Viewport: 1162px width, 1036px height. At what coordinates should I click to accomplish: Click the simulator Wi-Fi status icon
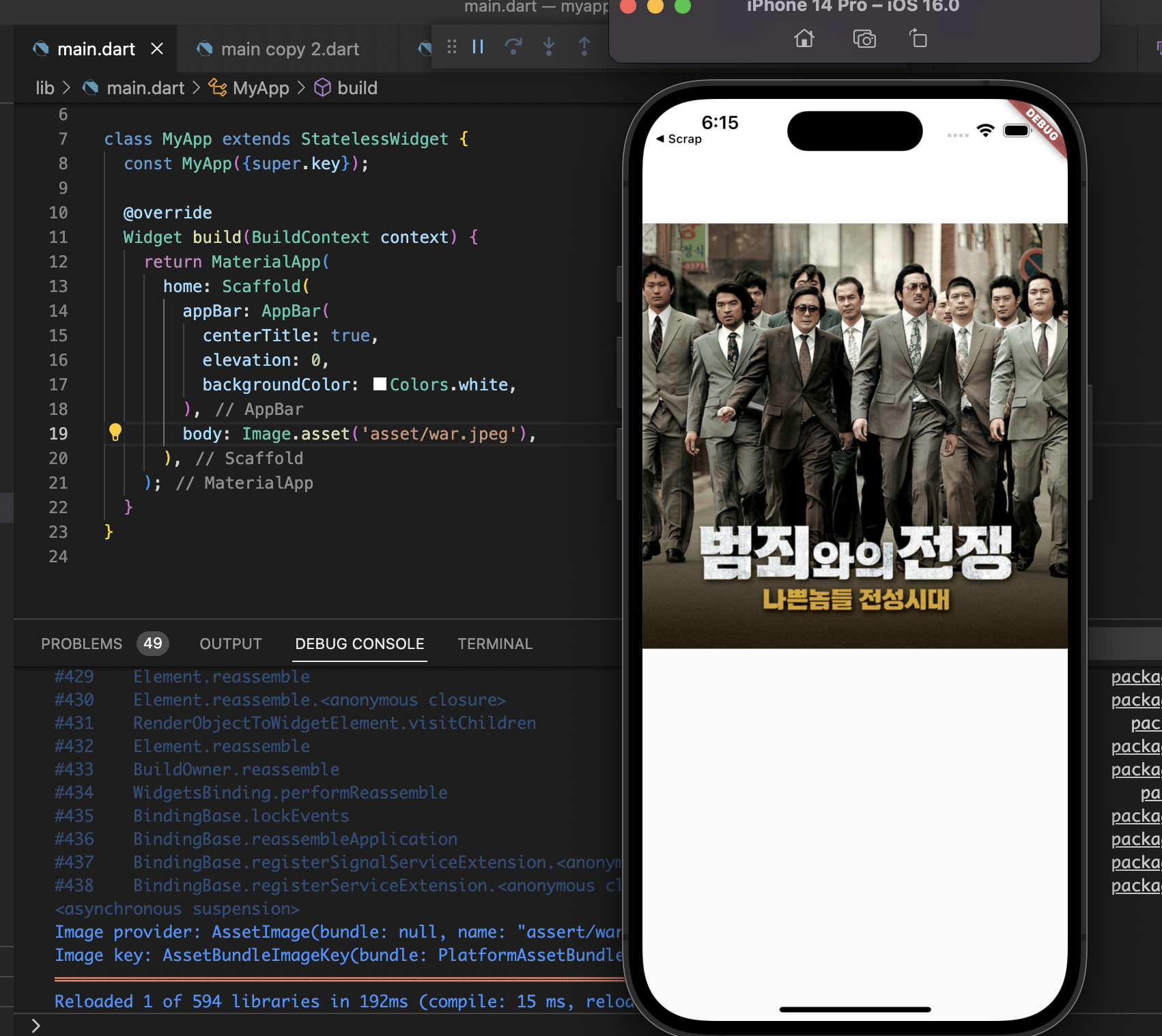pyautogui.click(x=985, y=130)
